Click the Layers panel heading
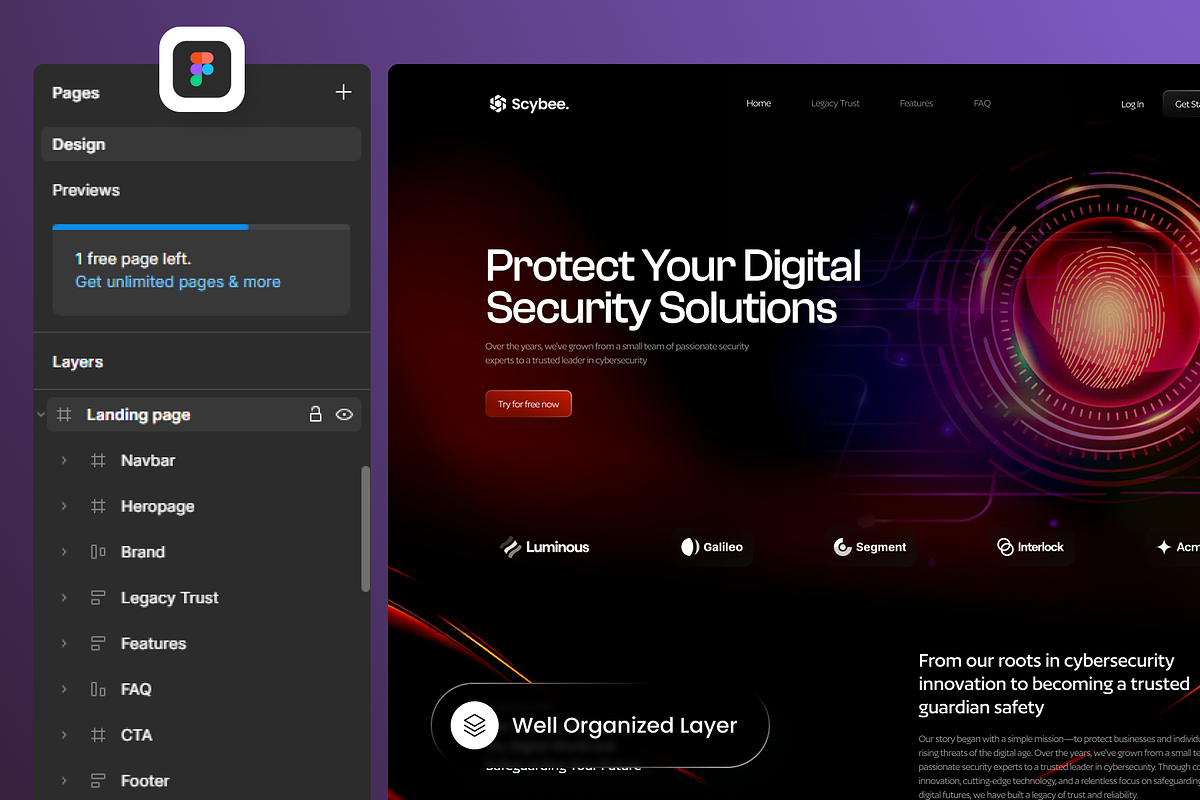The width and height of the screenshot is (1200, 800). click(x=77, y=362)
